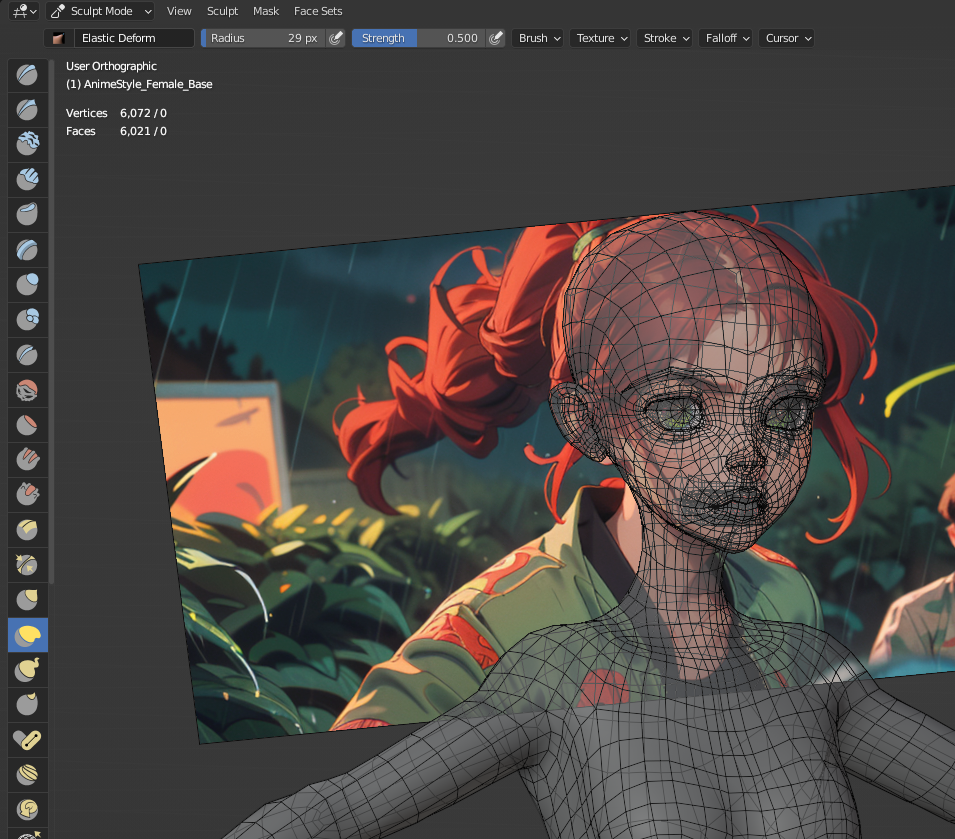The image size is (955, 839).
Task: Open the Sculpt menu
Action: pos(222,11)
